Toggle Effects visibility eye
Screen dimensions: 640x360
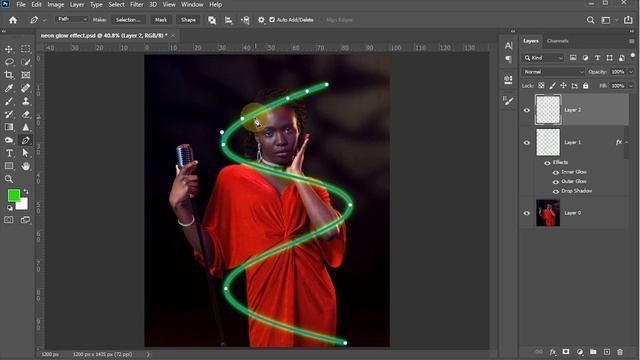(x=547, y=163)
